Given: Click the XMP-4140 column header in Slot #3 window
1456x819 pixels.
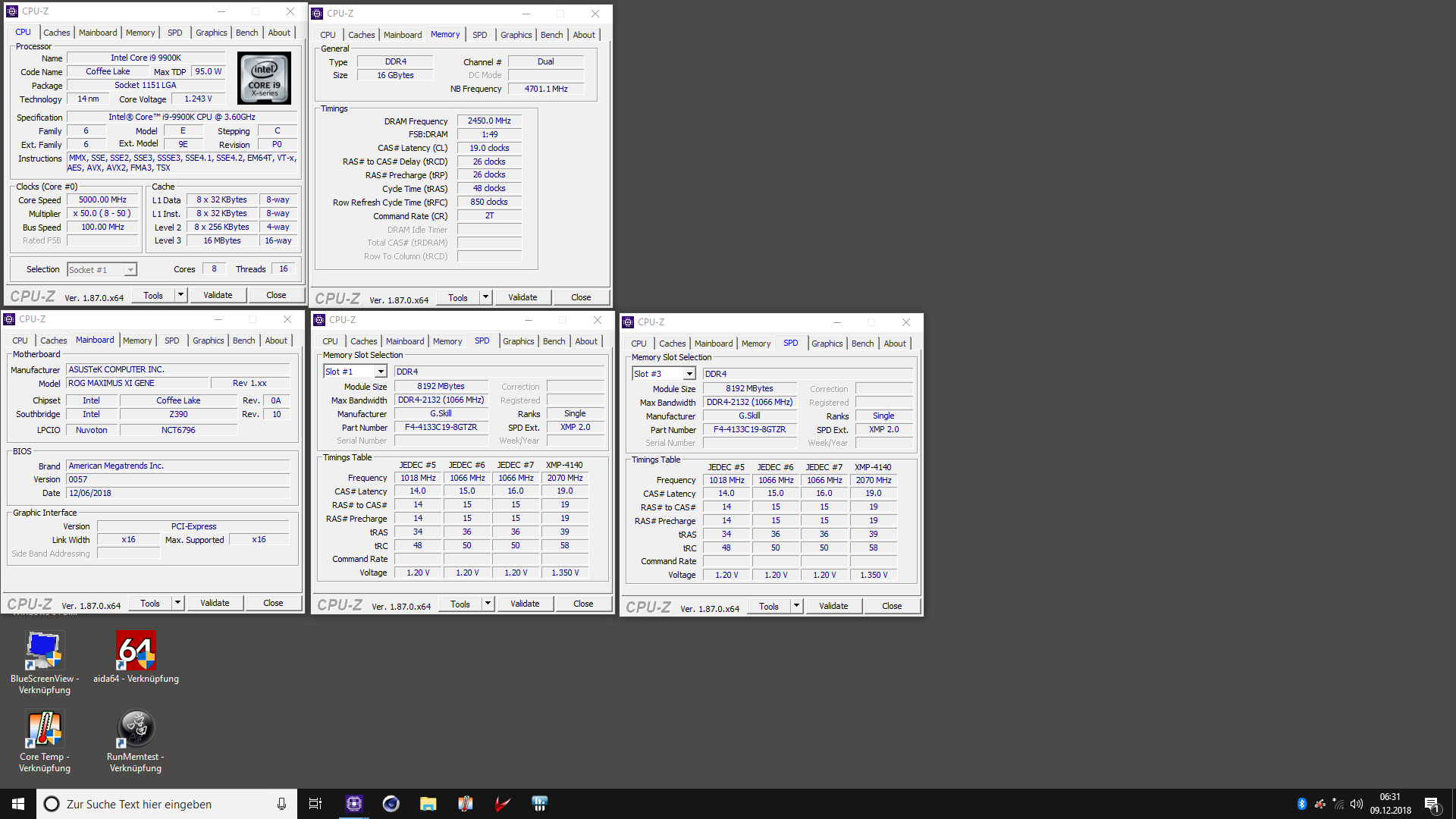Looking at the screenshot, I should click(x=873, y=467).
